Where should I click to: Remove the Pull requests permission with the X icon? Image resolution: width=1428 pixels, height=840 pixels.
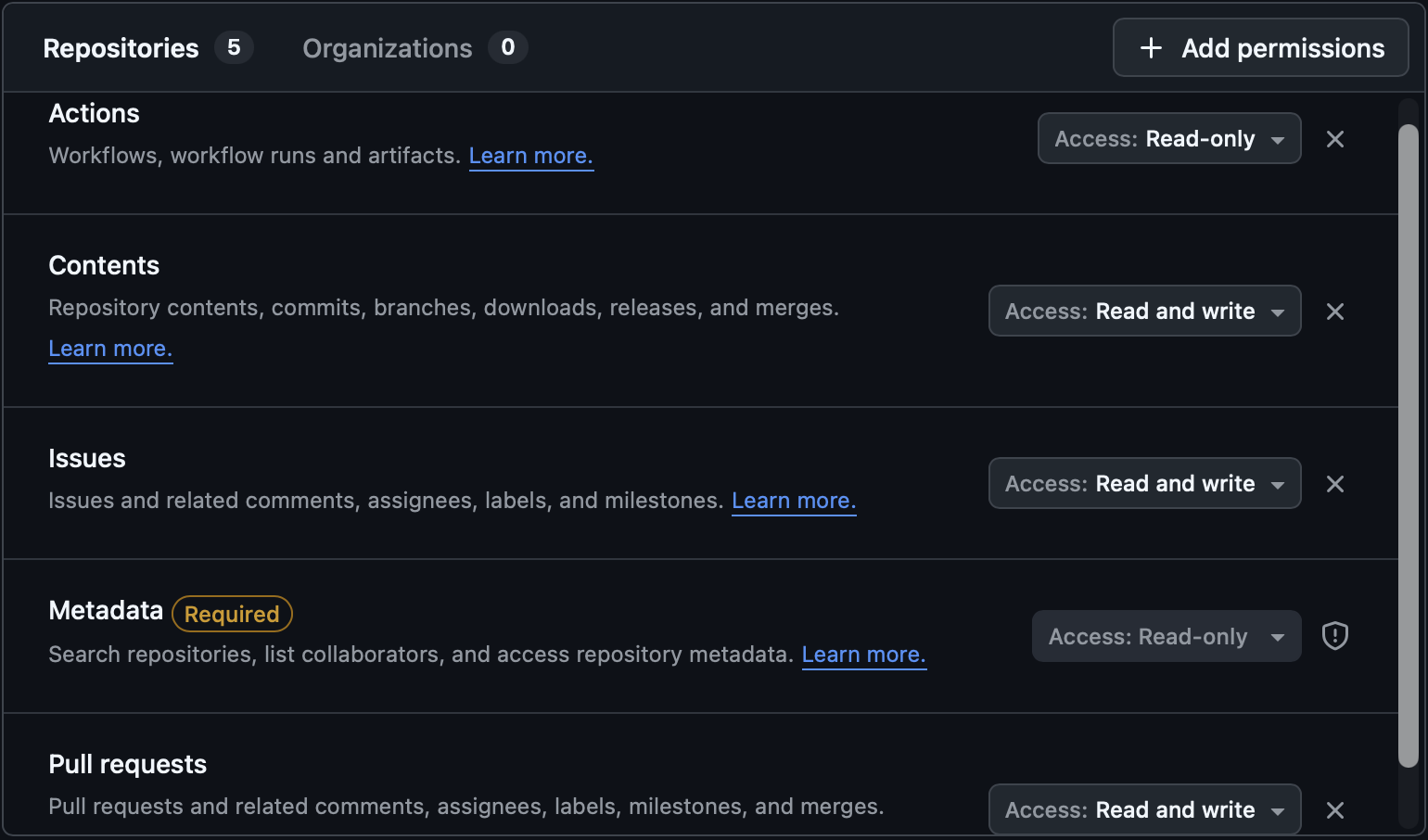click(1335, 808)
